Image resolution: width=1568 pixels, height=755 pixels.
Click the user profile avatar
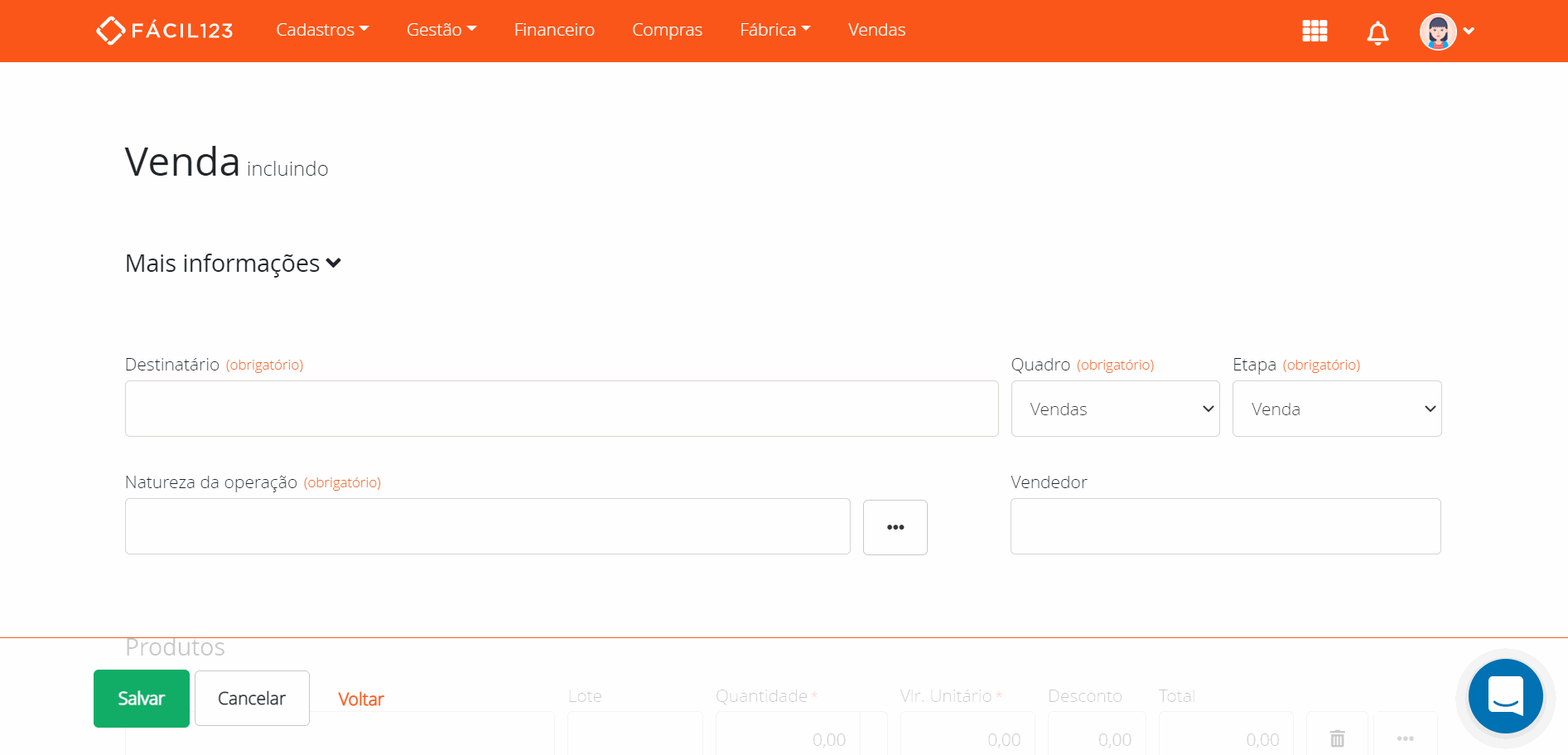[x=1438, y=31]
